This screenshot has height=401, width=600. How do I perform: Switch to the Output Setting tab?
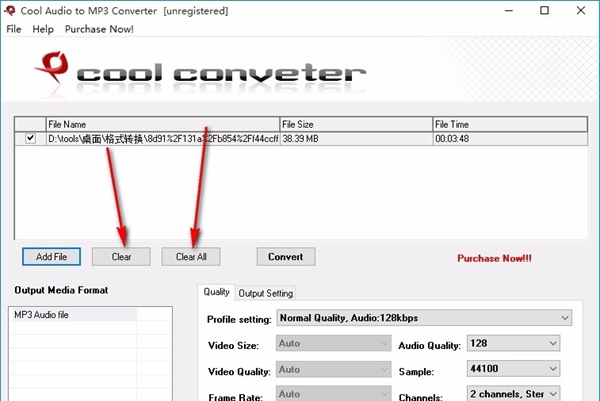coord(266,293)
